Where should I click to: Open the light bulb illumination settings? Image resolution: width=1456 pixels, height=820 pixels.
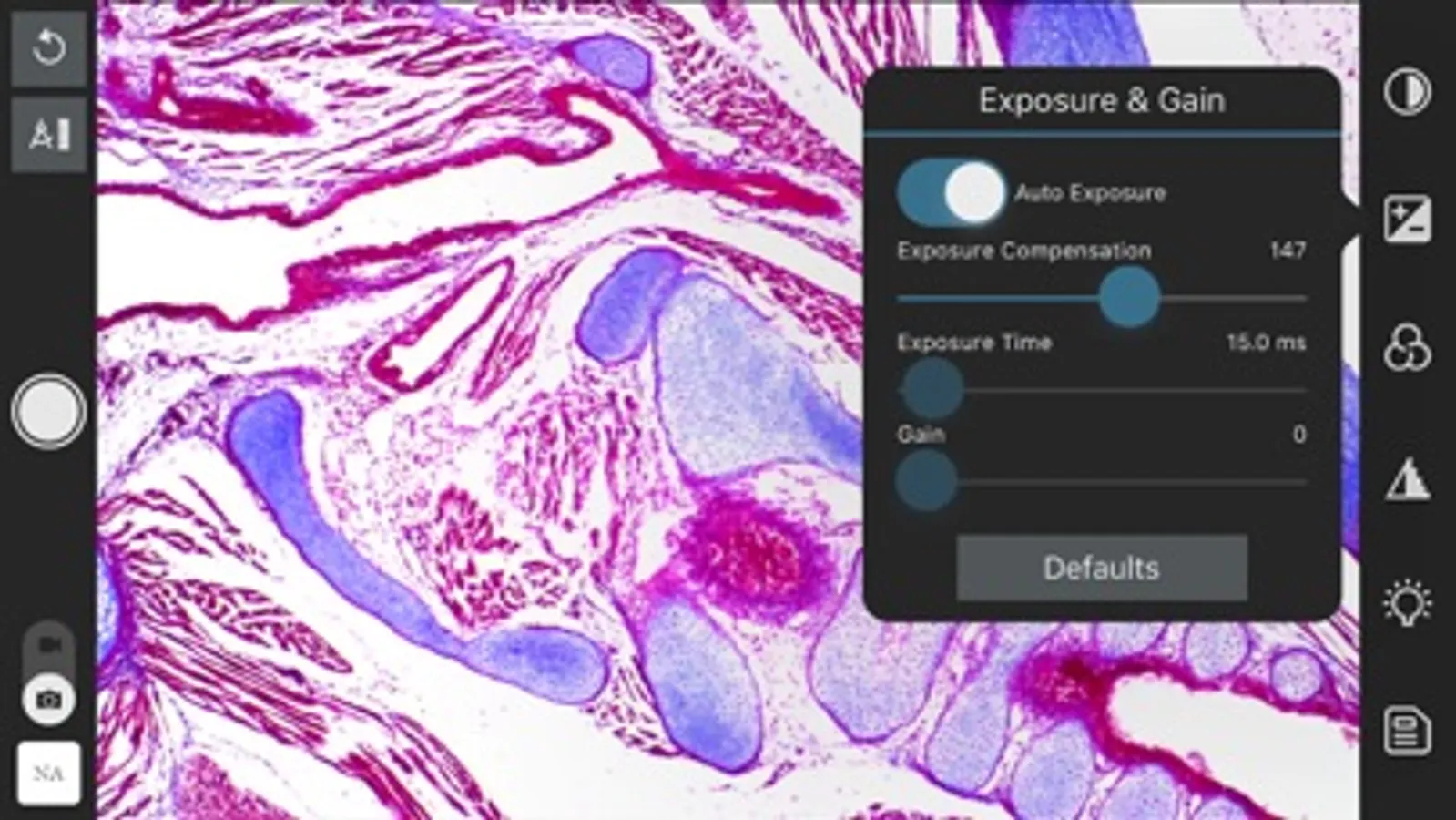coord(1408,603)
